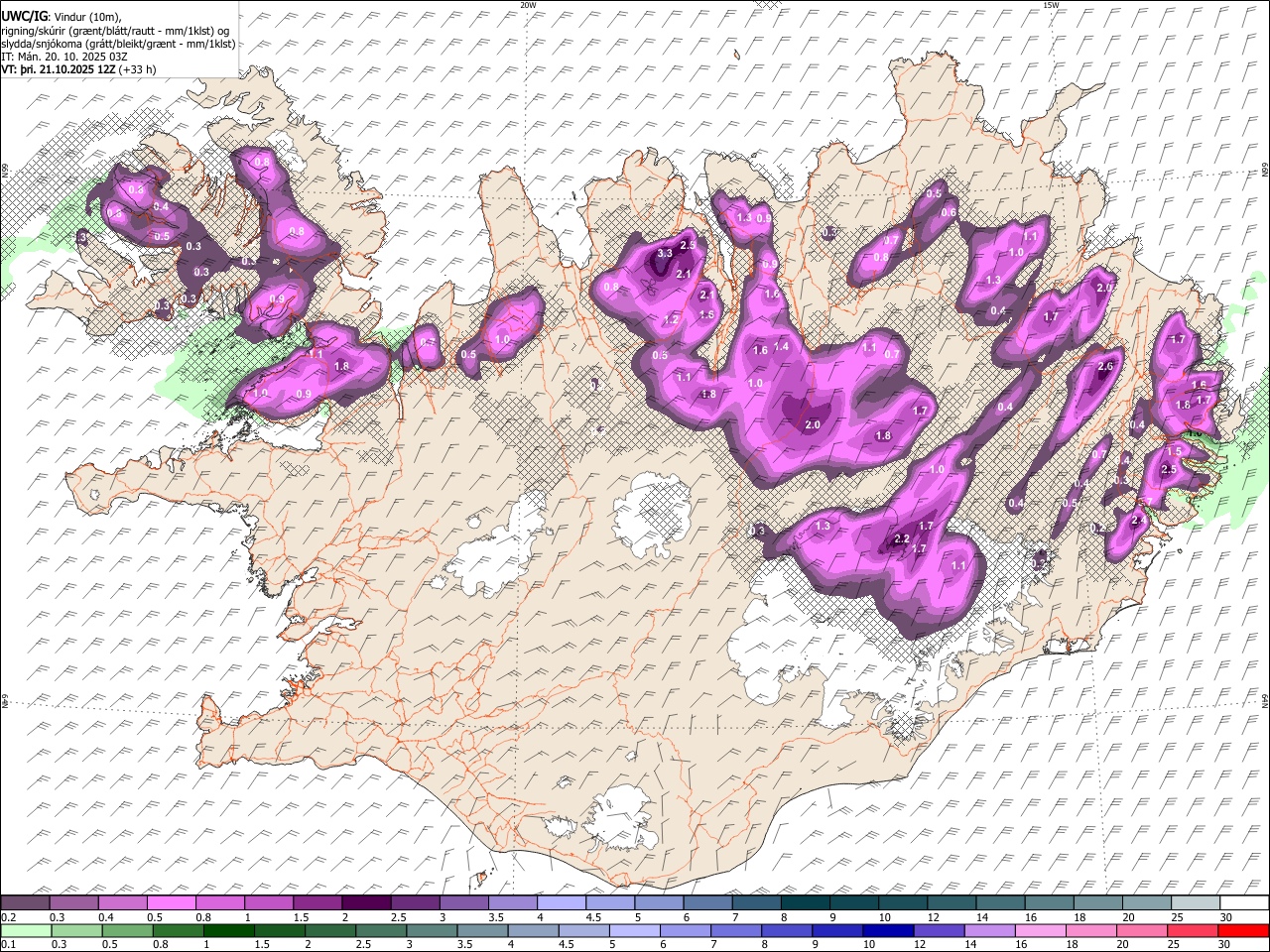This screenshot has width=1270, height=952.
Task: Select the light blue rain-scale swatch labeled 5
Action: [x=634, y=930]
